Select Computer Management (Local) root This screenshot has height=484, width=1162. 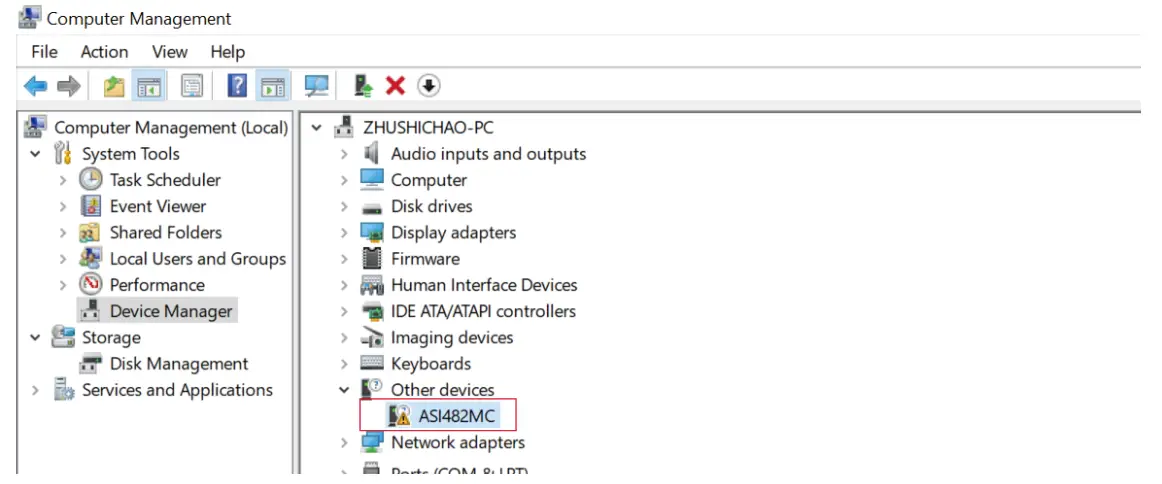point(171,127)
